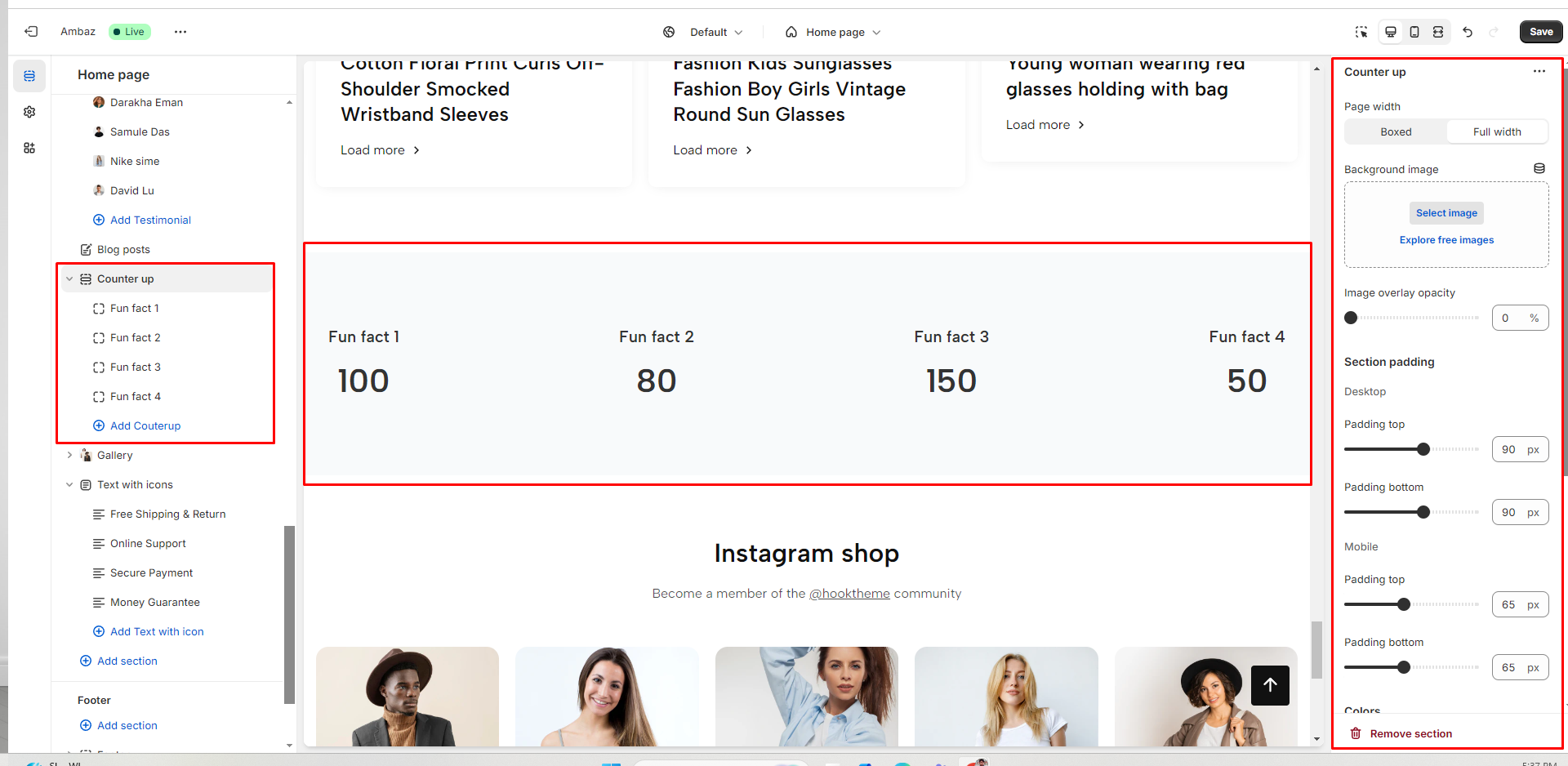1568x766 pixels.
Task: Click the scroll-to-top arrow button
Action: point(1270,685)
